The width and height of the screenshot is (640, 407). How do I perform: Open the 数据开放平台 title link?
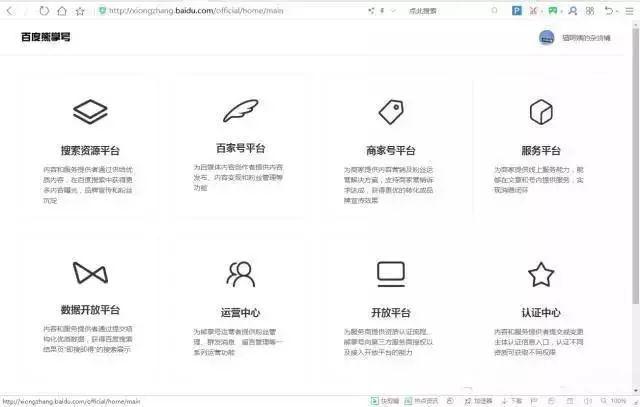tap(90, 310)
